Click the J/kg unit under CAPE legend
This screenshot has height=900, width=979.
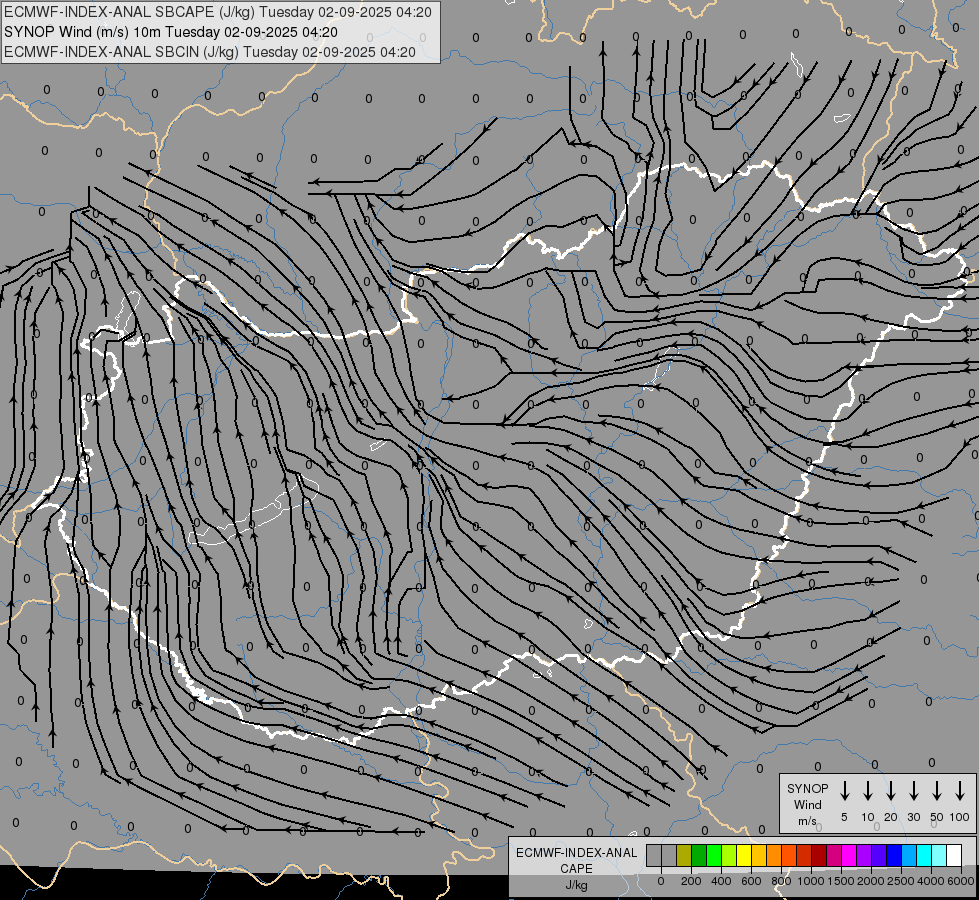pos(576,885)
